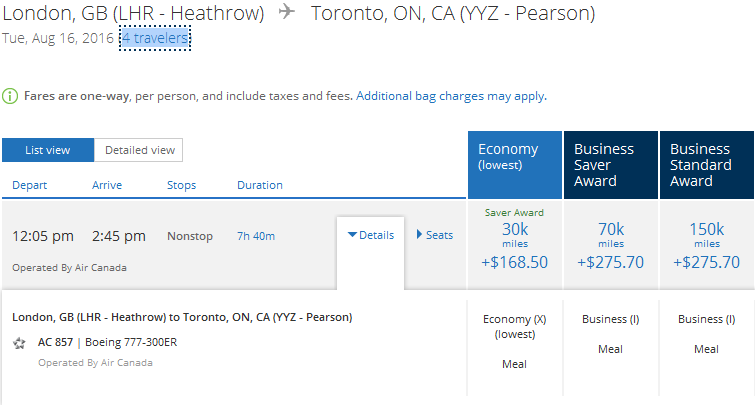This screenshot has height=405, width=755.
Task: Sort flights by Arrive column
Action: 107,185
